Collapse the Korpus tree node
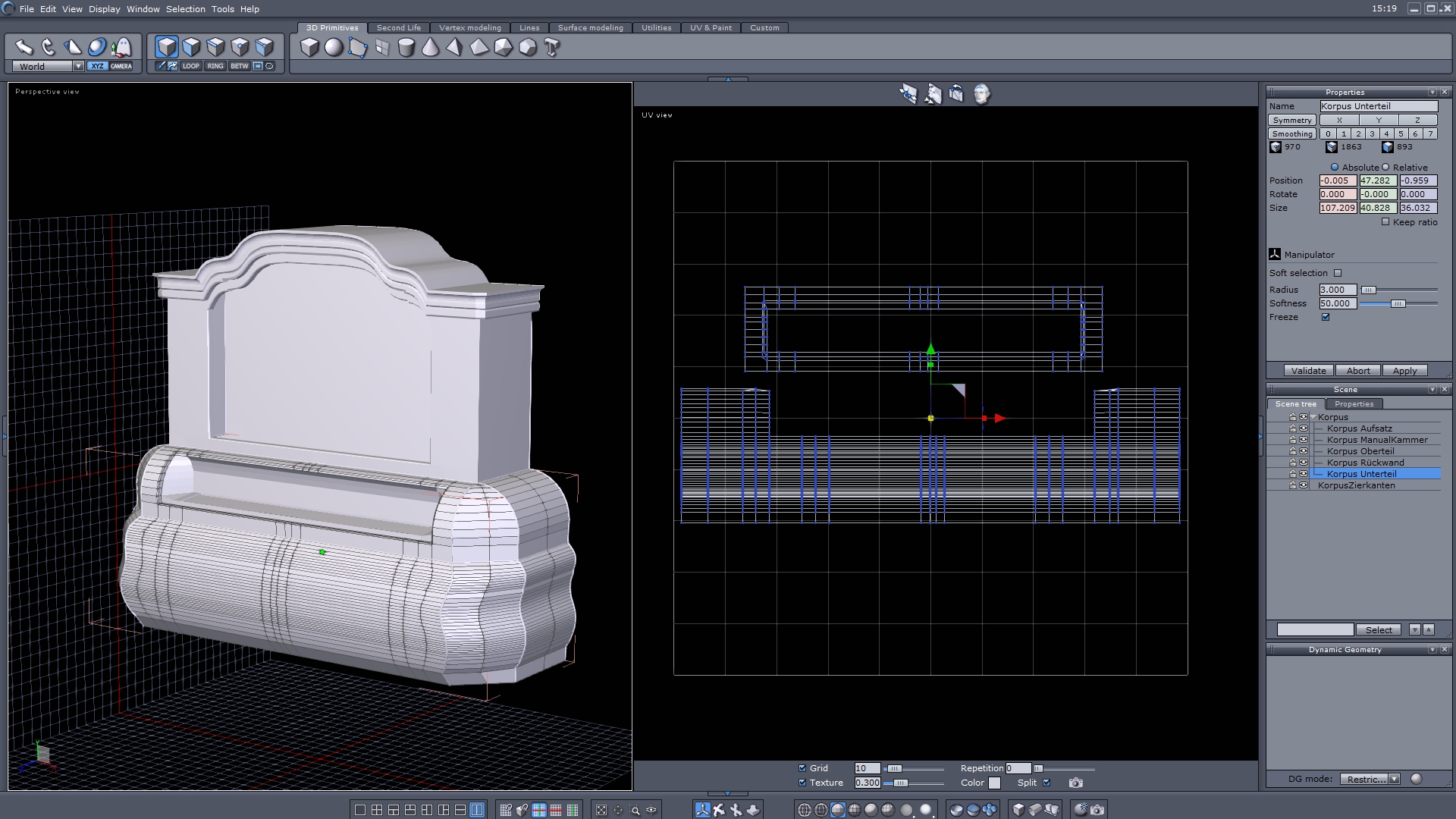Screen dimensions: 1456x819 pyautogui.click(x=1313, y=417)
